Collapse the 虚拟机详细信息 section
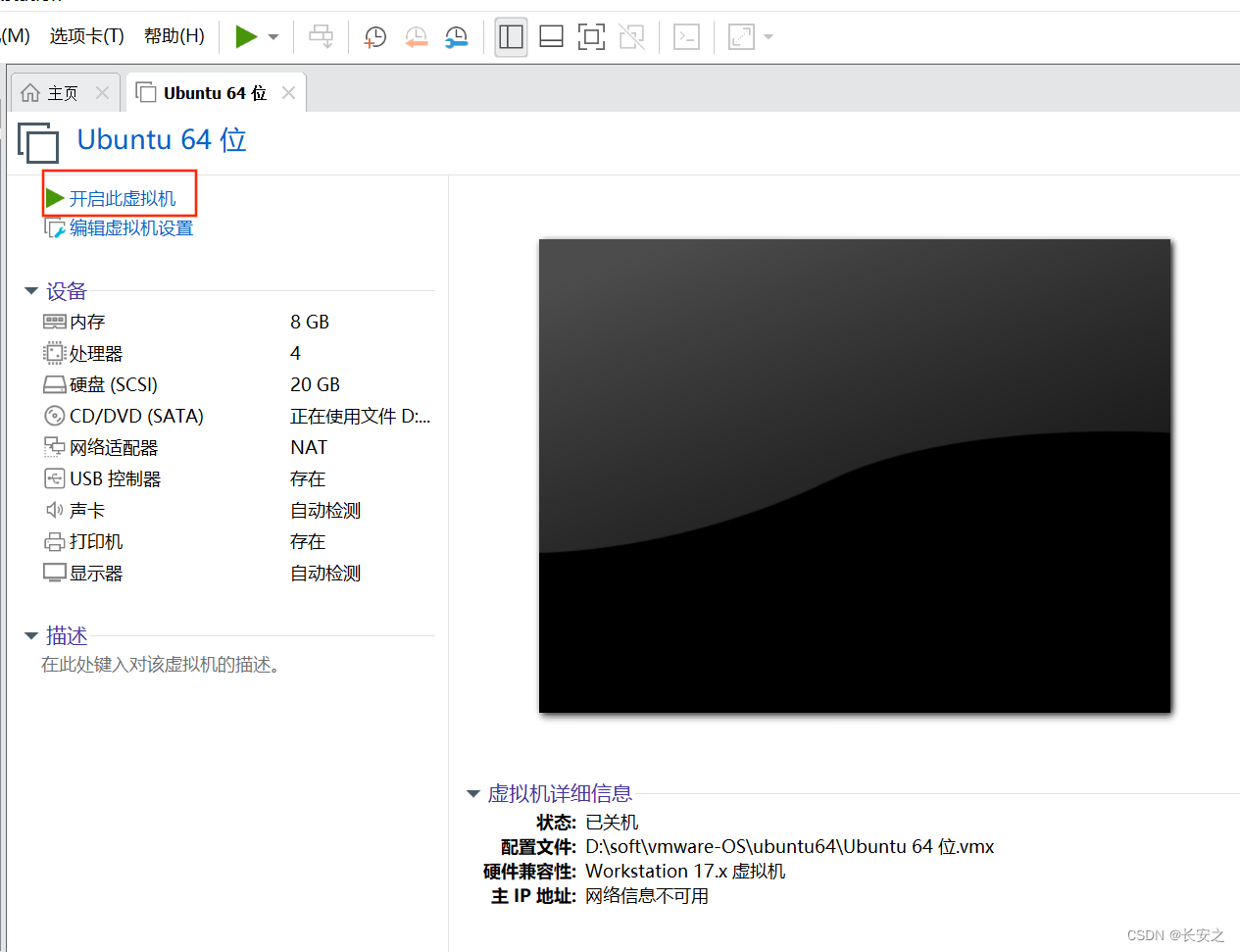The image size is (1240, 952). pyautogui.click(x=473, y=794)
